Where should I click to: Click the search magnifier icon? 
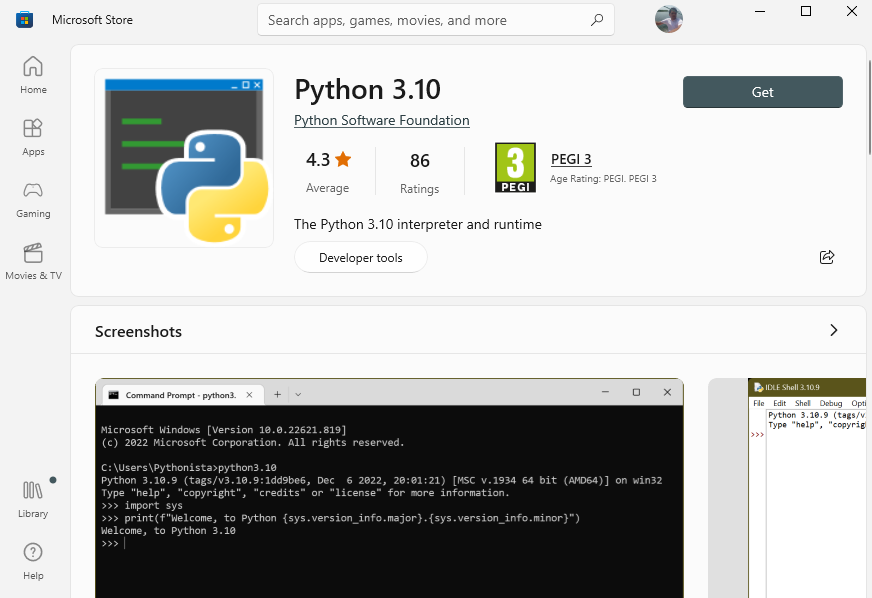597,20
